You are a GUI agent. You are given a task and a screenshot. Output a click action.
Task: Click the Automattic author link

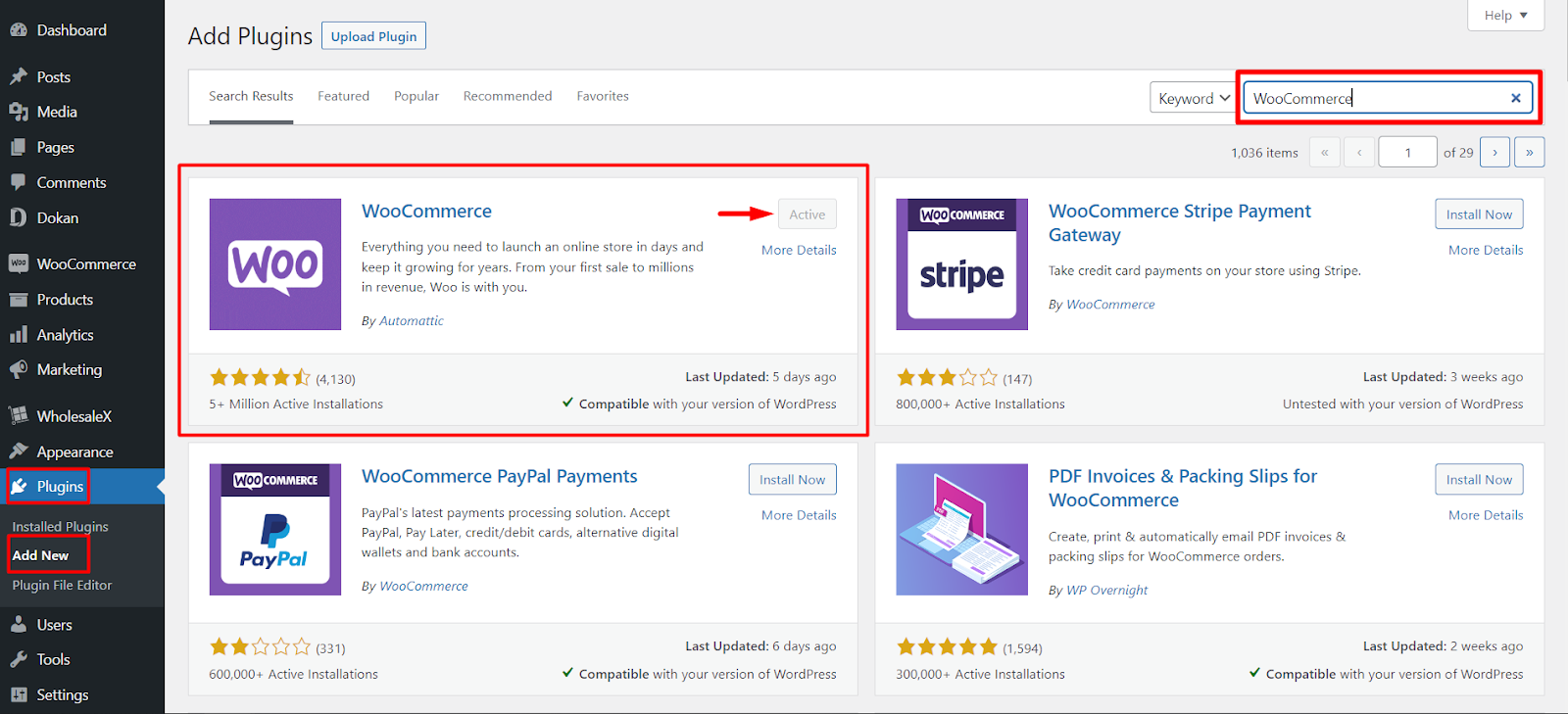412,321
